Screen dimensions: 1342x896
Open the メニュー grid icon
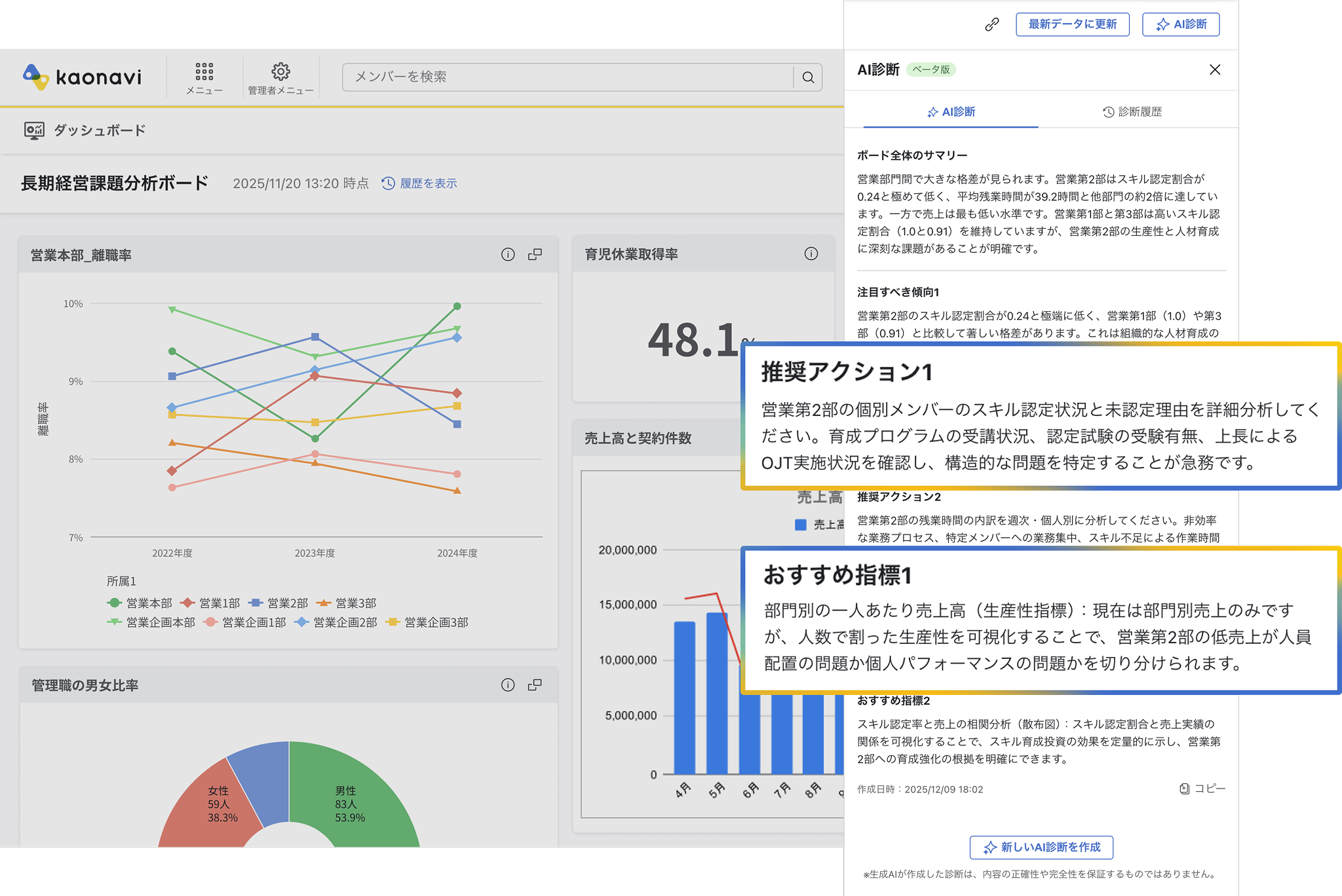coord(203,72)
